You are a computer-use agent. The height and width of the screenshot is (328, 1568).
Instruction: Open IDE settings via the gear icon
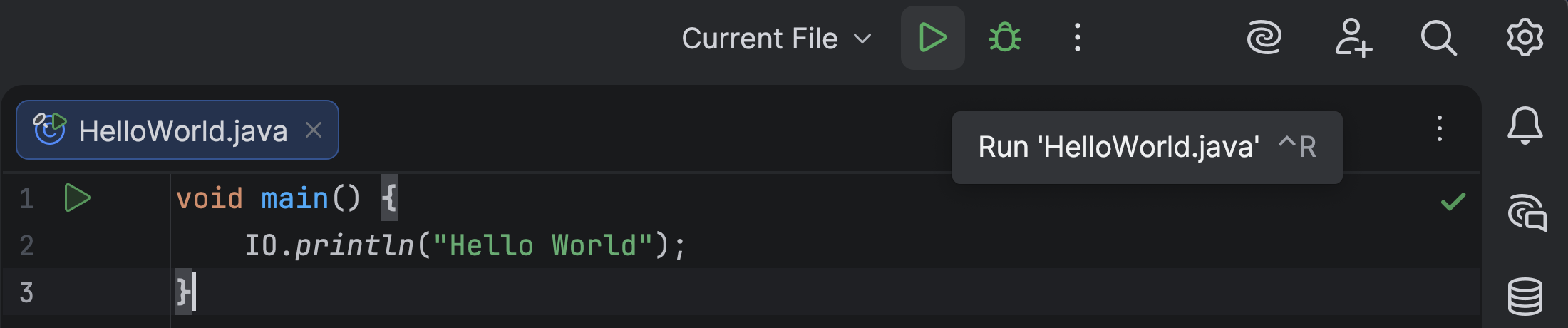tap(1525, 38)
